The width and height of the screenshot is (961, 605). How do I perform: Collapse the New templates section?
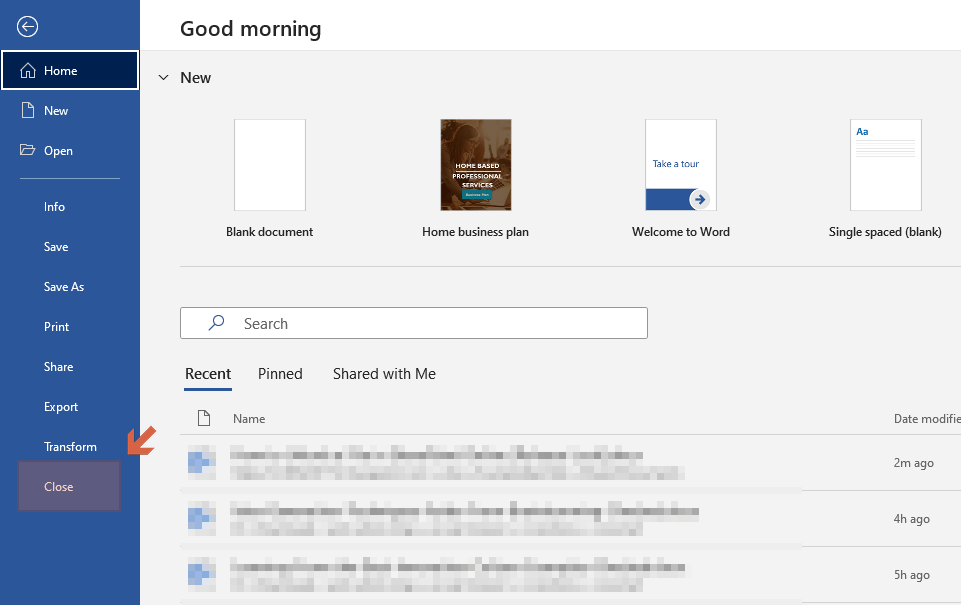(x=163, y=77)
